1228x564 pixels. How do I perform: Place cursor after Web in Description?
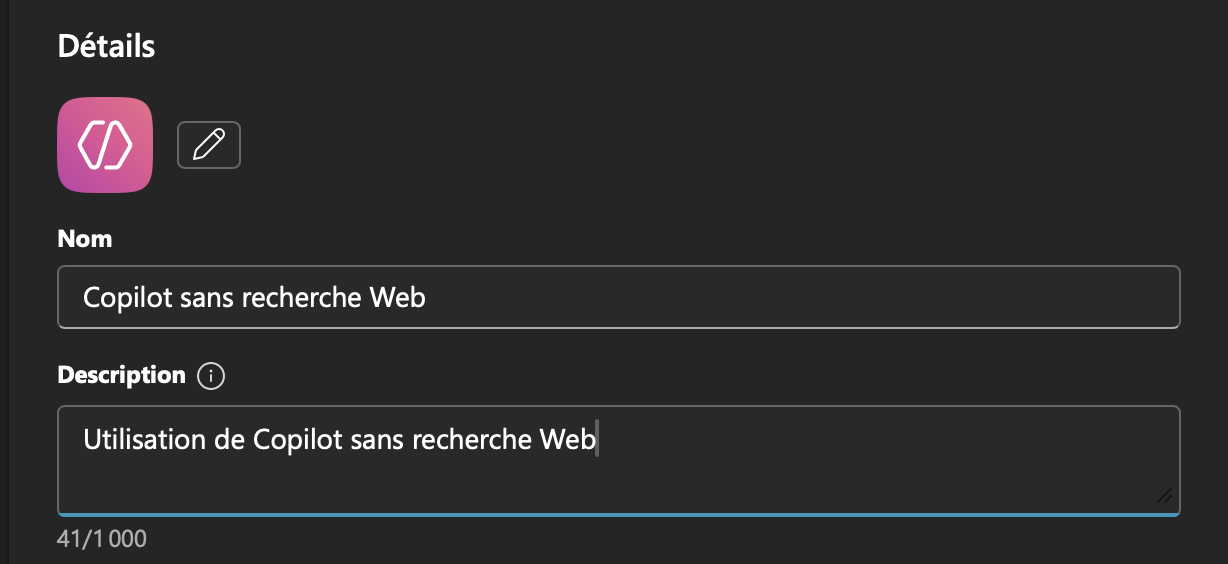coord(596,439)
